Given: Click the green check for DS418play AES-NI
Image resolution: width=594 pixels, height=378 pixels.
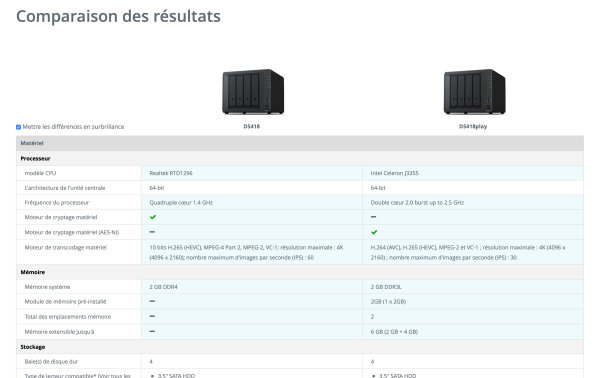Looking at the screenshot, I should click(x=374, y=232).
